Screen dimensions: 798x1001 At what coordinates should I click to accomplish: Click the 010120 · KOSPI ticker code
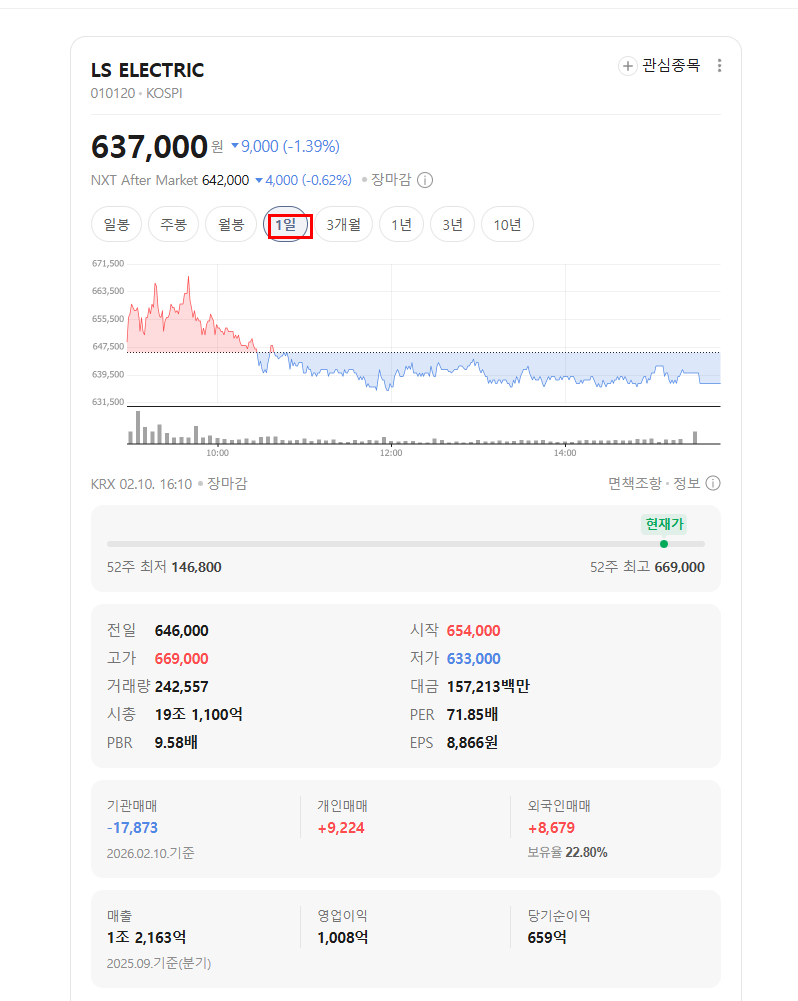tap(137, 93)
